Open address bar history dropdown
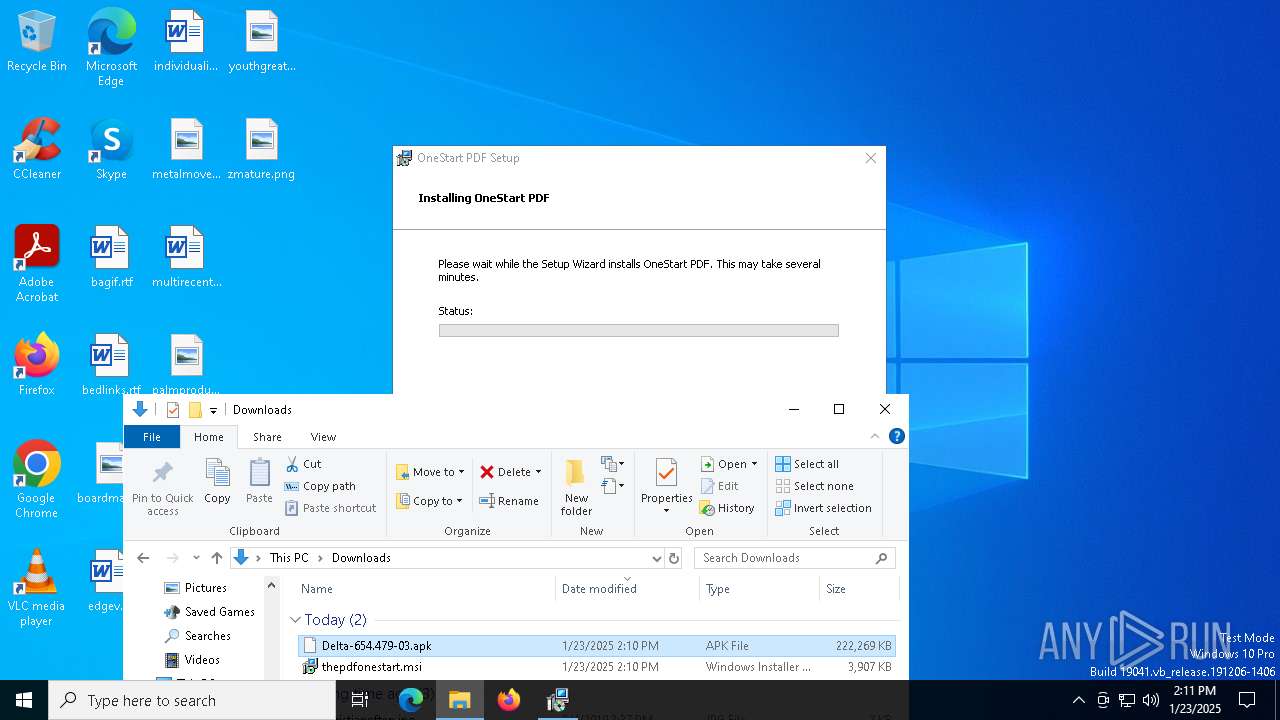The image size is (1280, 720). pos(656,558)
